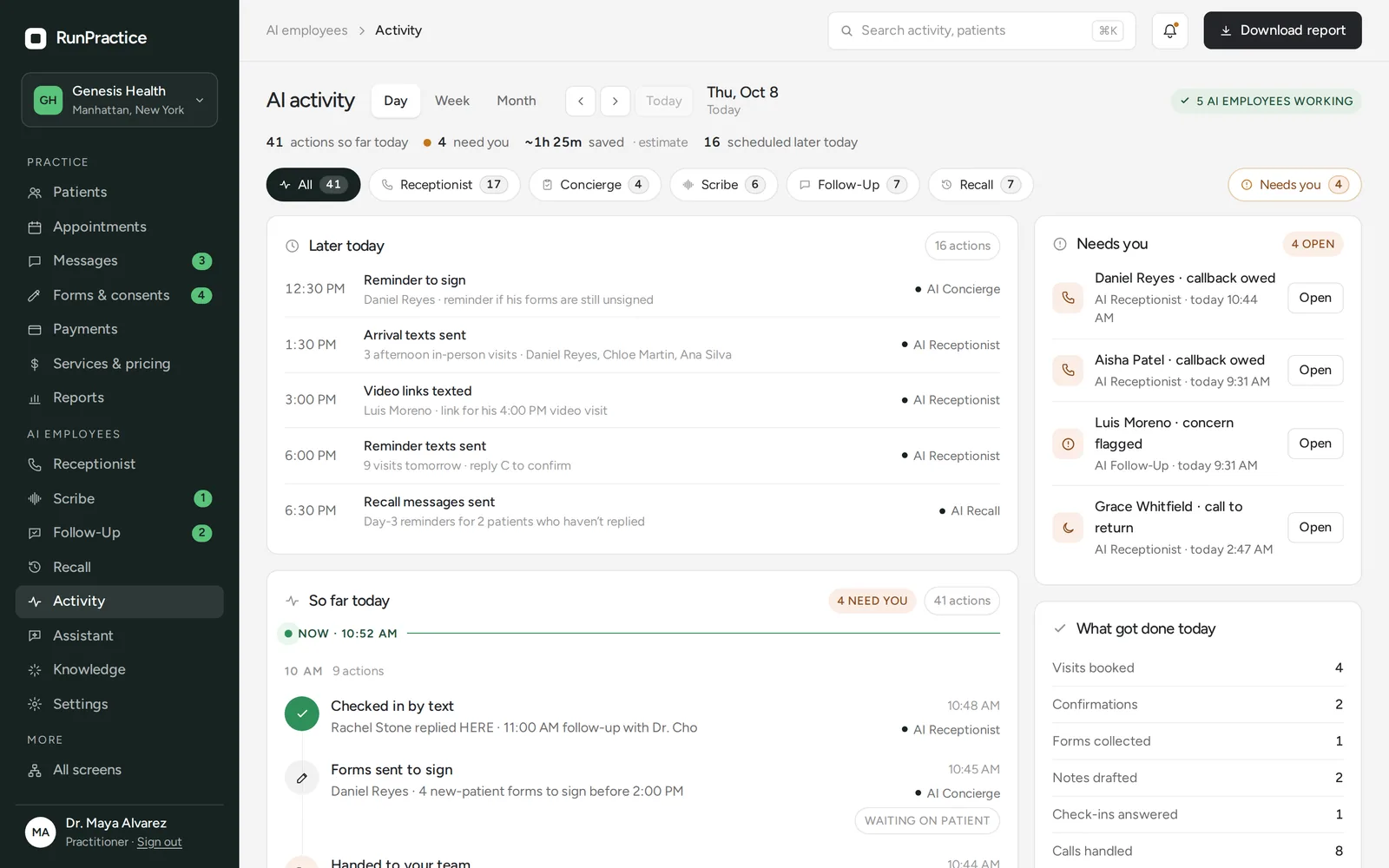Click the Download report button
This screenshot has height=868, width=1389.
pos(1282,30)
